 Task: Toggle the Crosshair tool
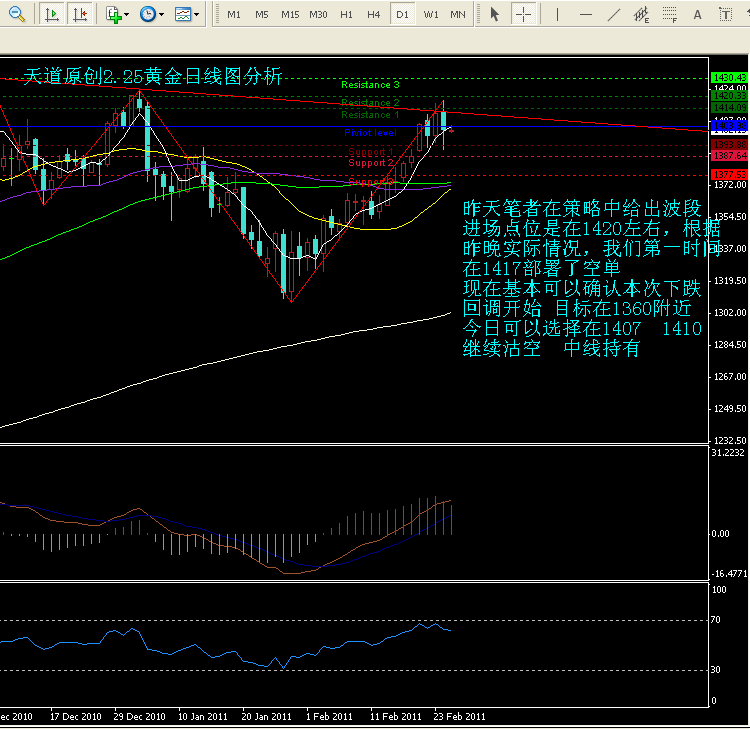click(523, 14)
